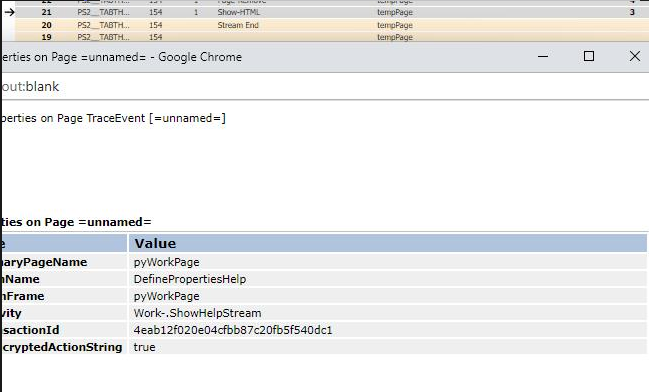
Task: Click the Properties on Page TraceEvent heading
Action: (113, 118)
